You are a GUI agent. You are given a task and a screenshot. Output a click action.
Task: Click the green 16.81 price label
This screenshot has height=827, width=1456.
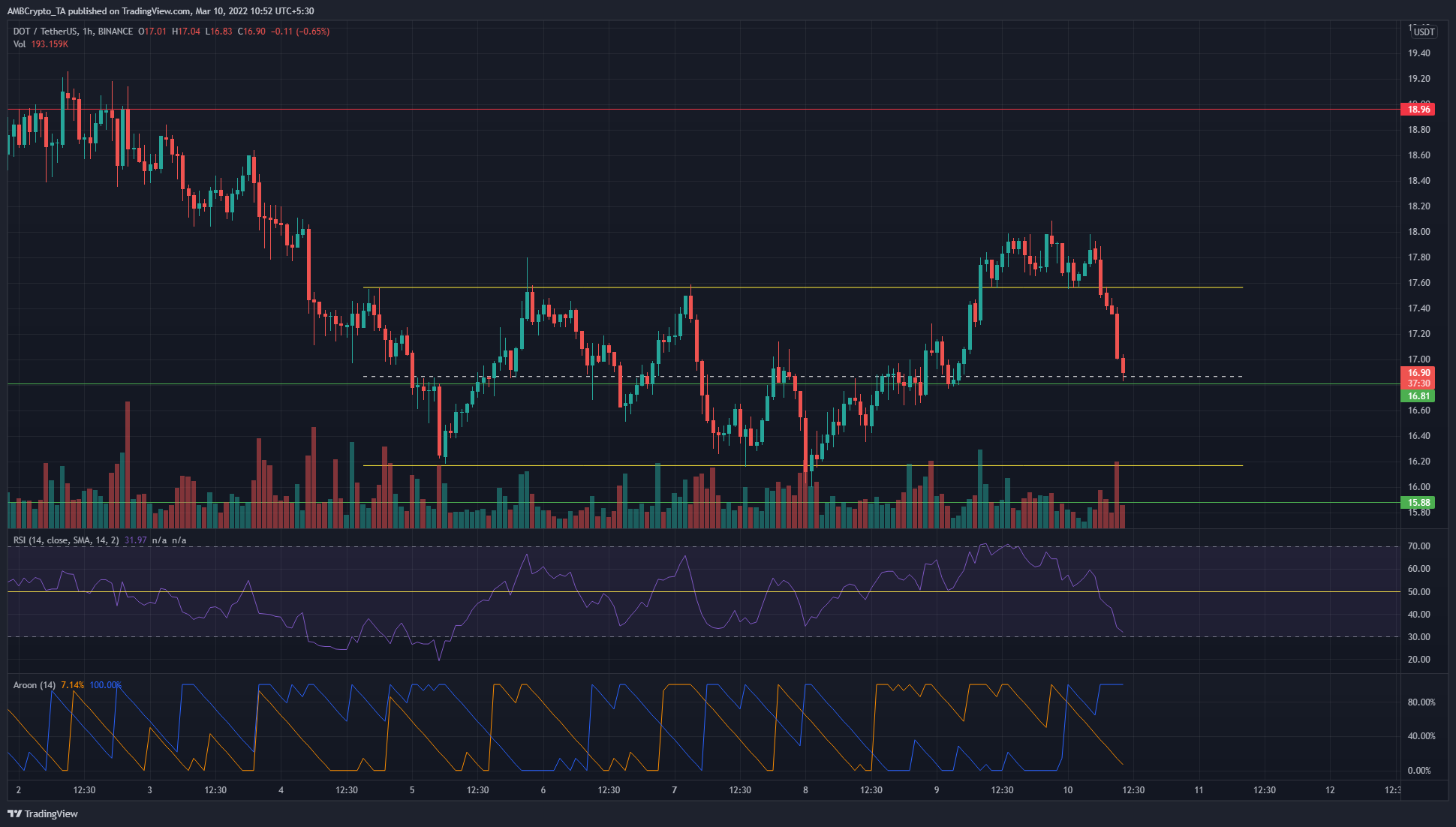click(1418, 396)
